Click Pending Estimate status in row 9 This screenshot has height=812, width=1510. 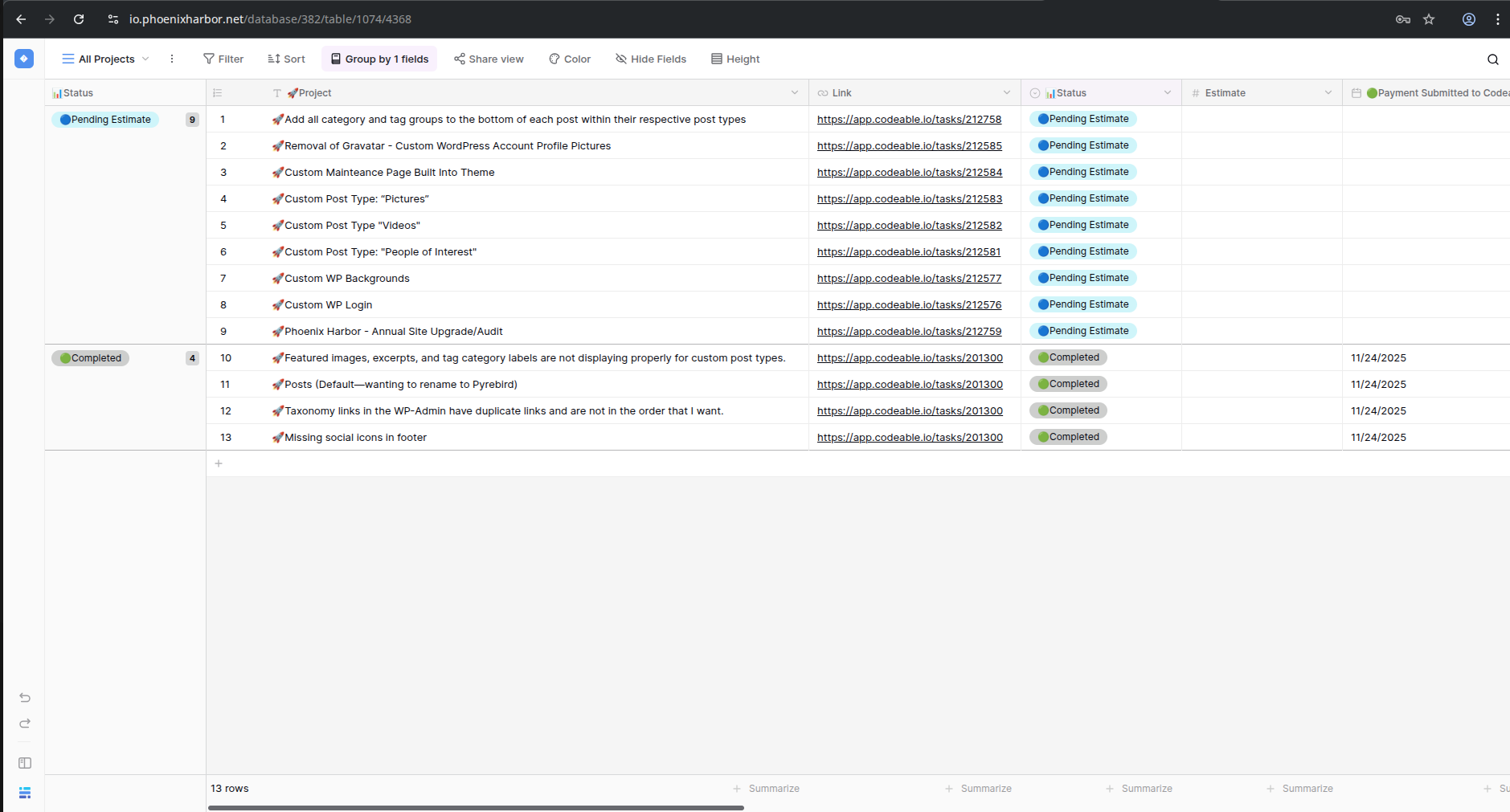[1083, 331]
